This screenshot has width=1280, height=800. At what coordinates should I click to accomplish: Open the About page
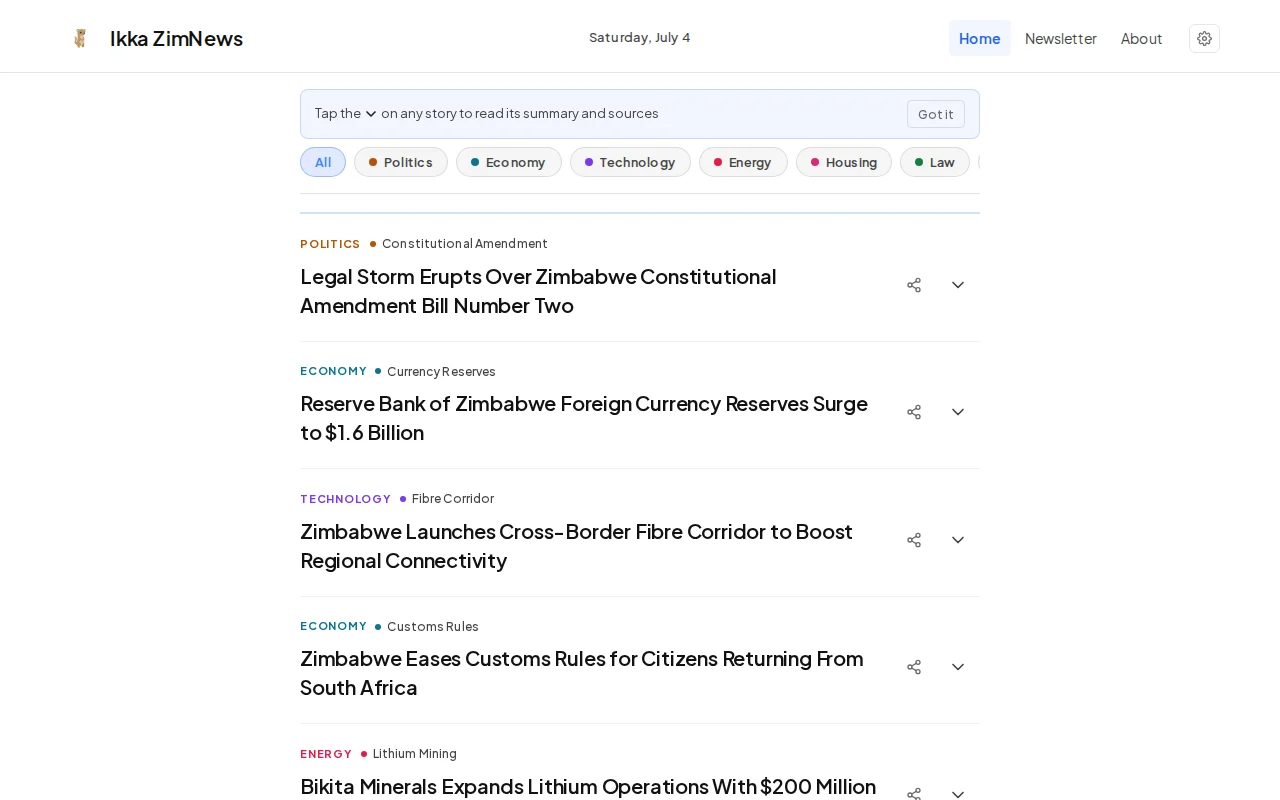[x=1141, y=38]
